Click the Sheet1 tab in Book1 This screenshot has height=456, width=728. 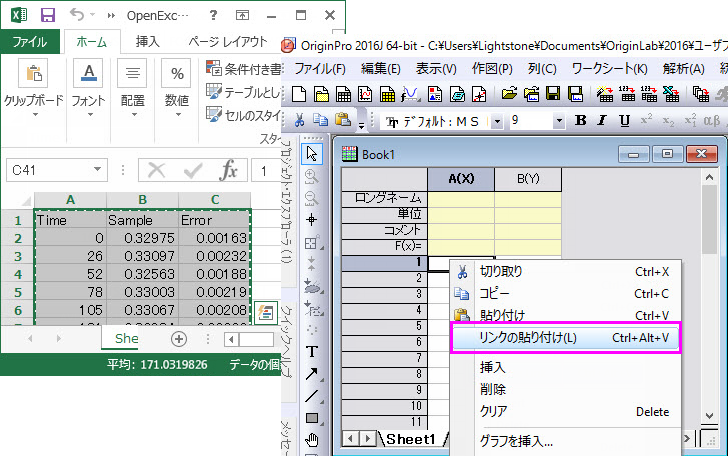pos(411,439)
